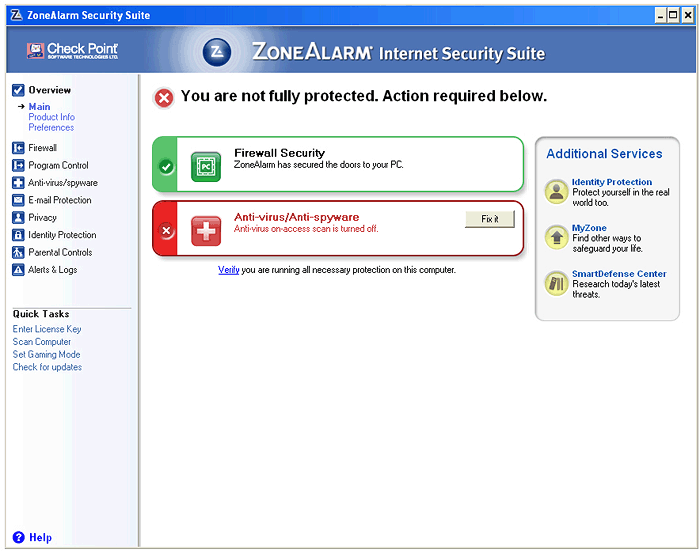Click the Anti-virus/spyware cross icon in sidebar
This screenshot has width=700, height=557.
click(18, 183)
